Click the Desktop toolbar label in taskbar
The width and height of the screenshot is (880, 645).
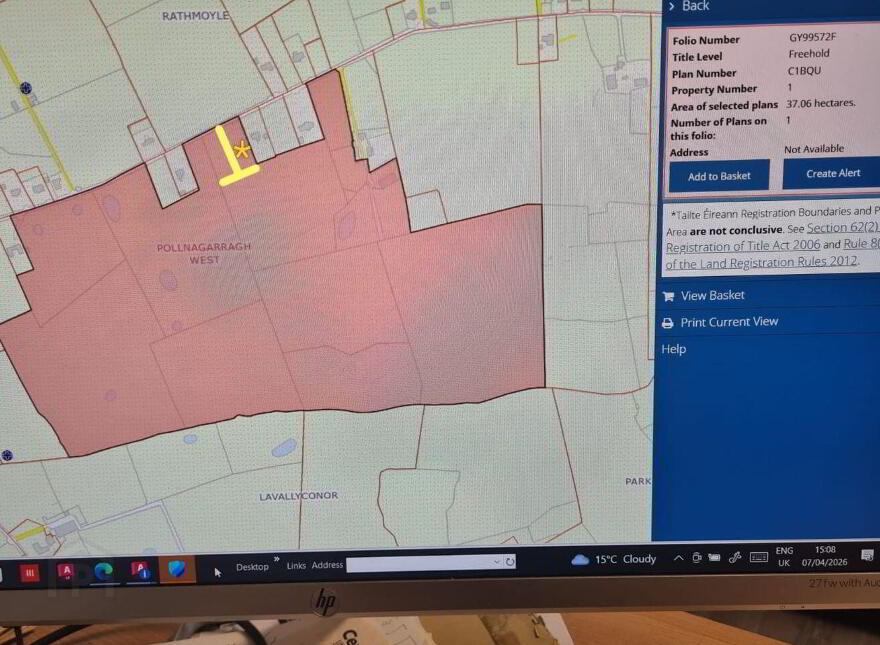pyautogui.click(x=252, y=567)
